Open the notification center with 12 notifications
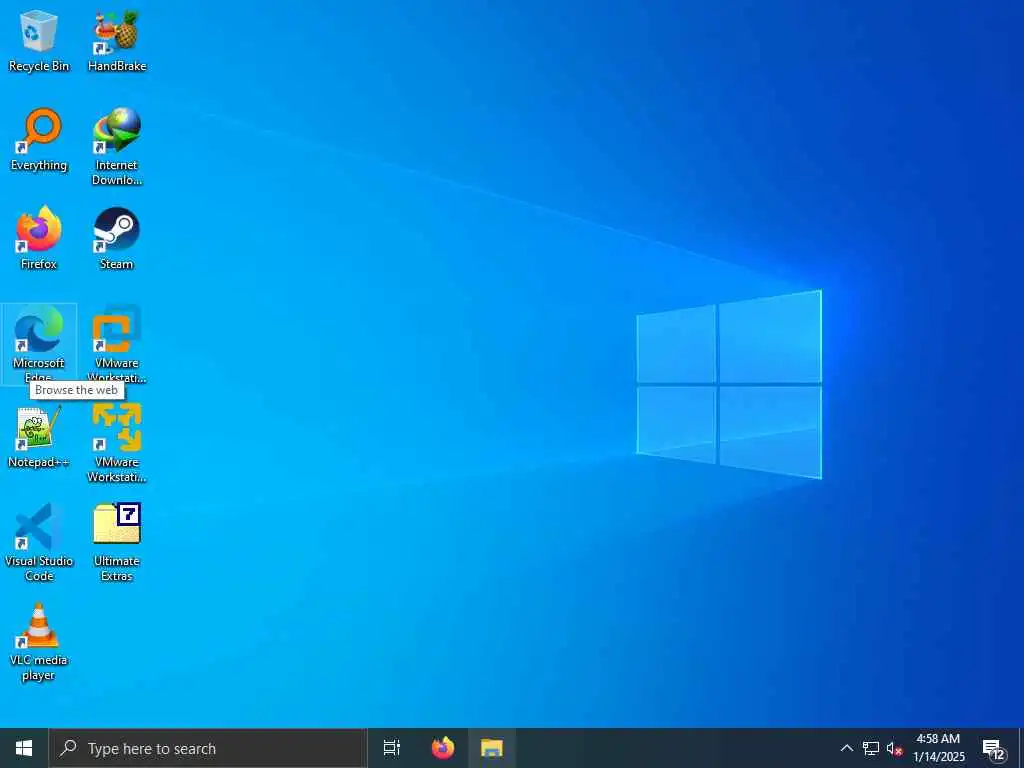The width and height of the screenshot is (1024, 768). tap(995, 748)
